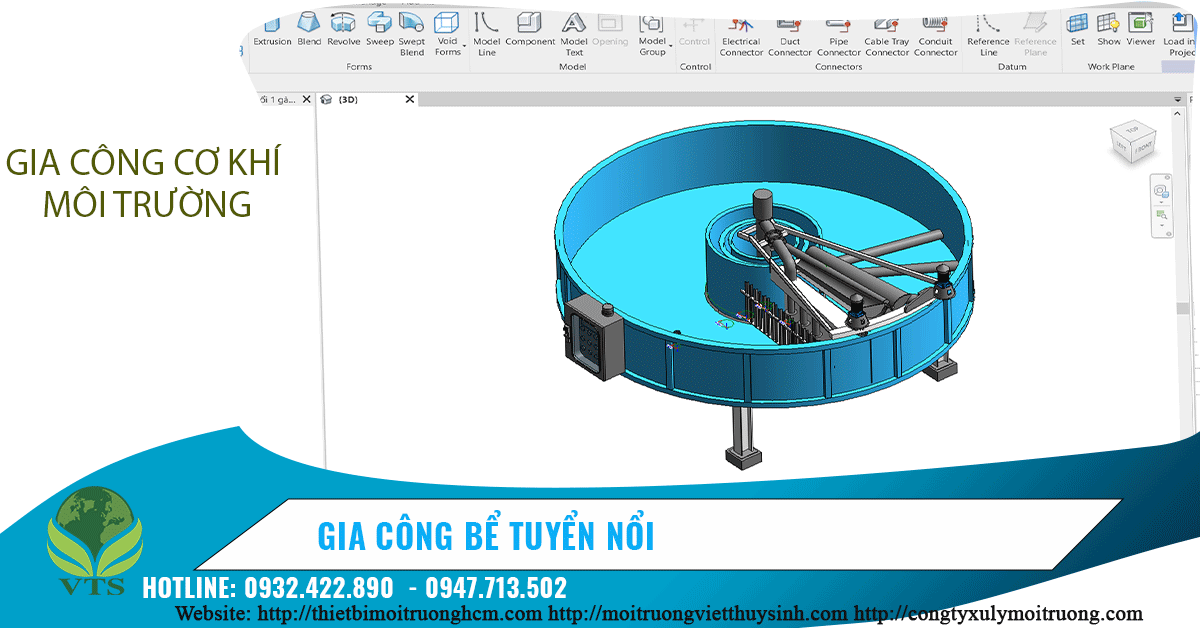Activate the Sweep tool
Image resolution: width=1200 pixels, height=628 pixels.
[379, 30]
